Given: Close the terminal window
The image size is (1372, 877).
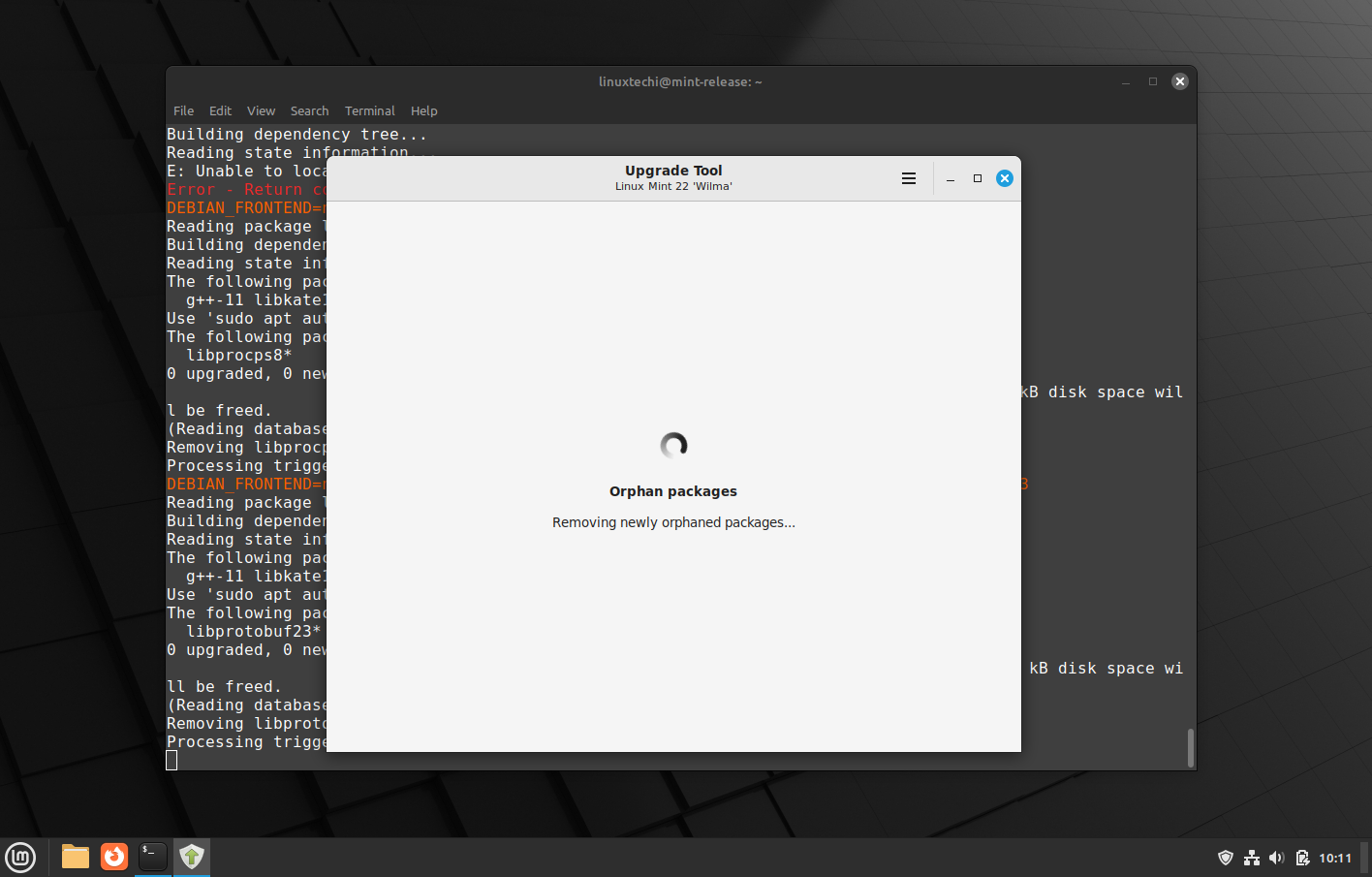Looking at the screenshot, I should click(1180, 81).
